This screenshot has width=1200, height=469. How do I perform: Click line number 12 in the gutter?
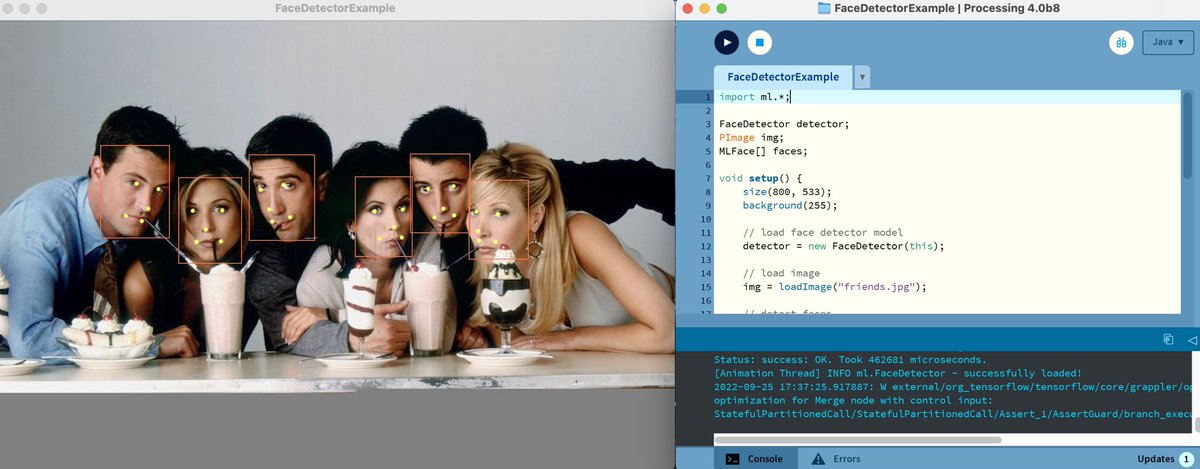coord(705,246)
